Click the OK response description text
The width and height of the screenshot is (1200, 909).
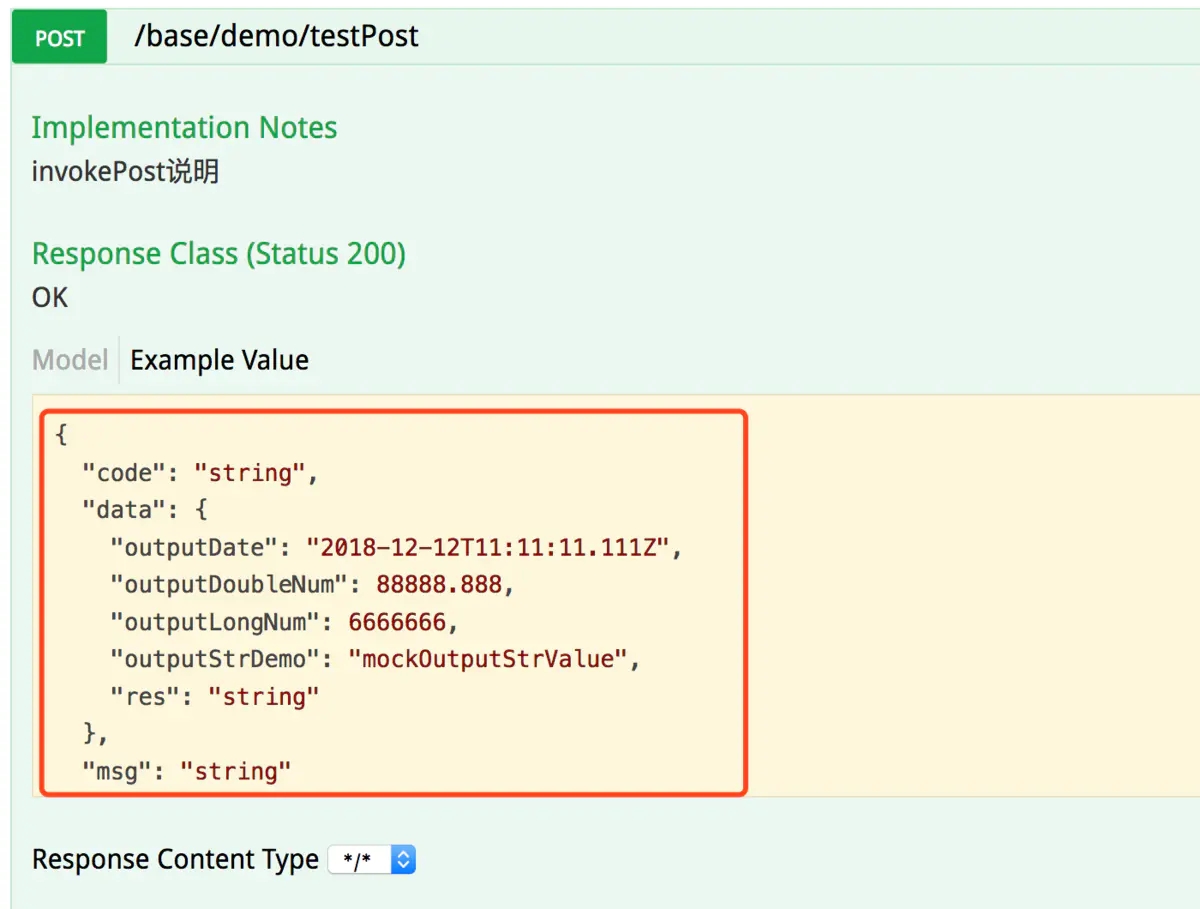tap(48, 297)
